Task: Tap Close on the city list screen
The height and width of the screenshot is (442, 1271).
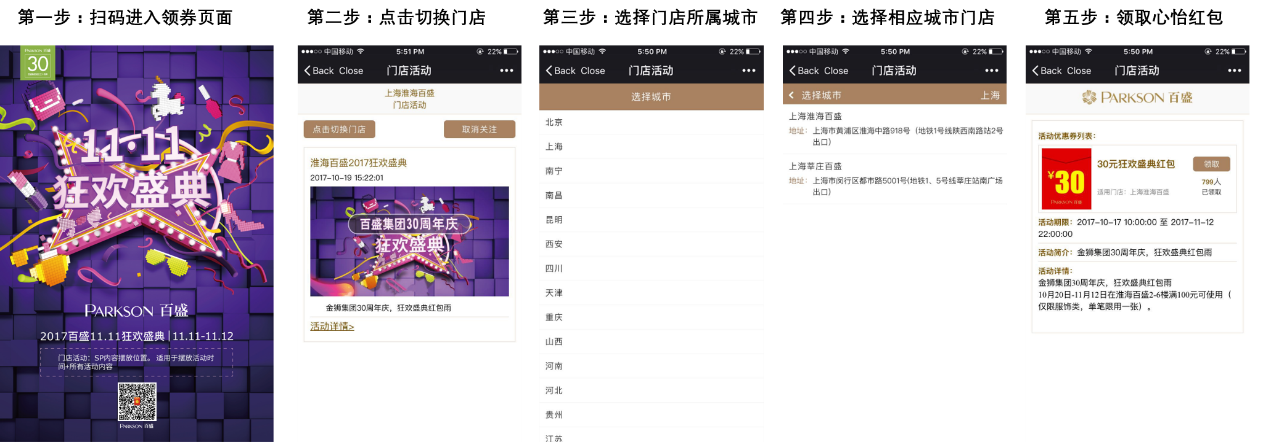Action: click(x=593, y=71)
